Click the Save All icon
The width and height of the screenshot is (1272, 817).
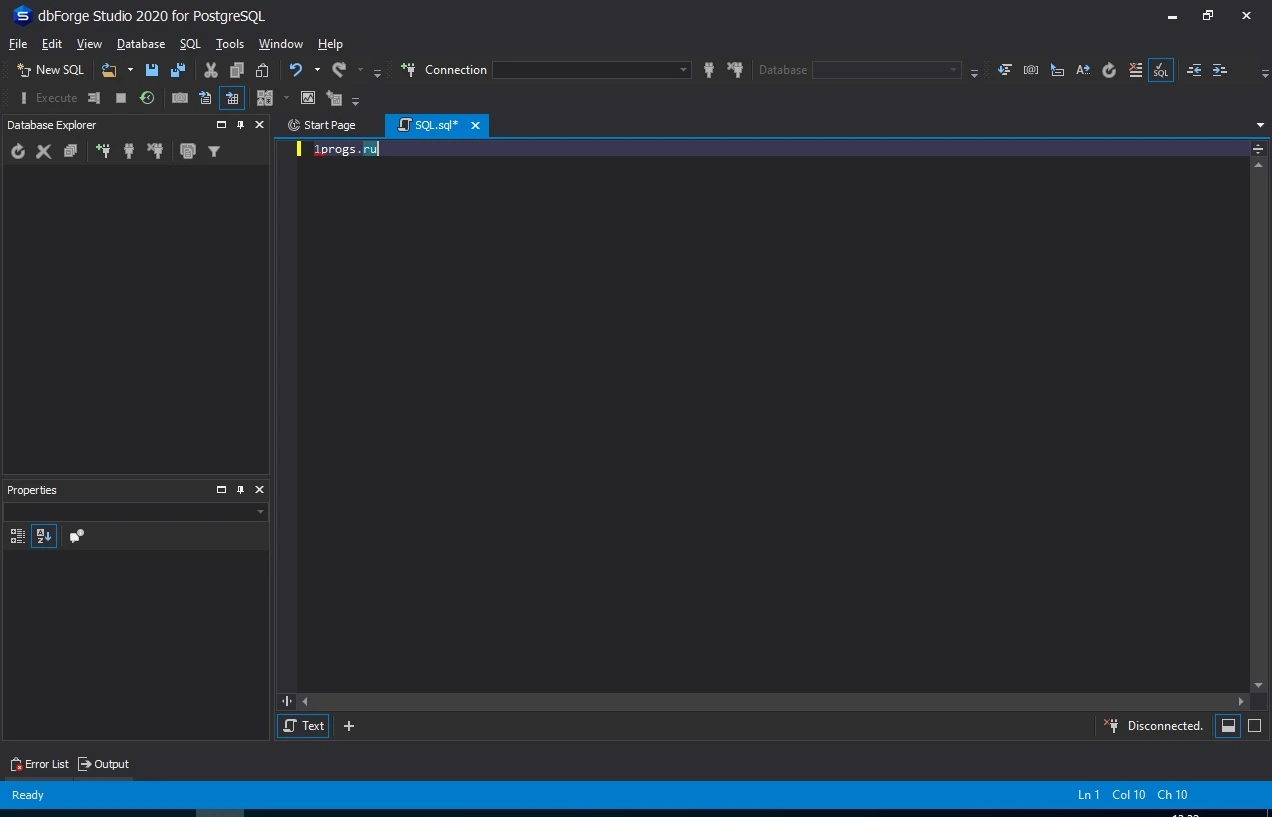(178, 70)
